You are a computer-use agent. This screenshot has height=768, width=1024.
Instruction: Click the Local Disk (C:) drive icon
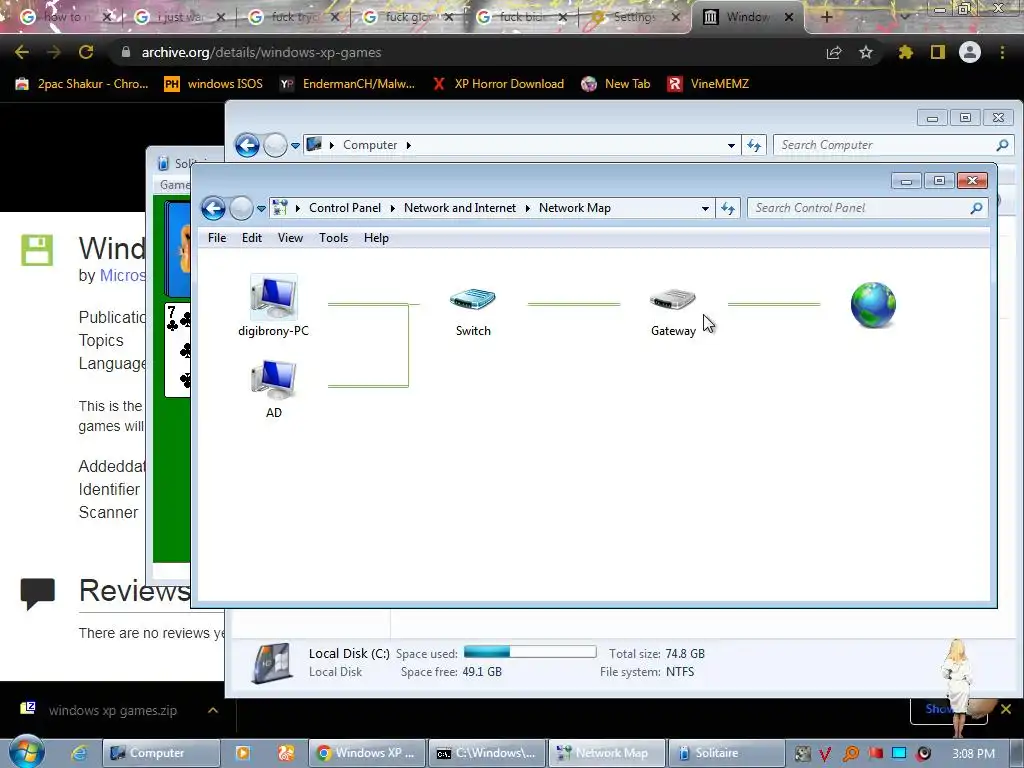point(272,662)
